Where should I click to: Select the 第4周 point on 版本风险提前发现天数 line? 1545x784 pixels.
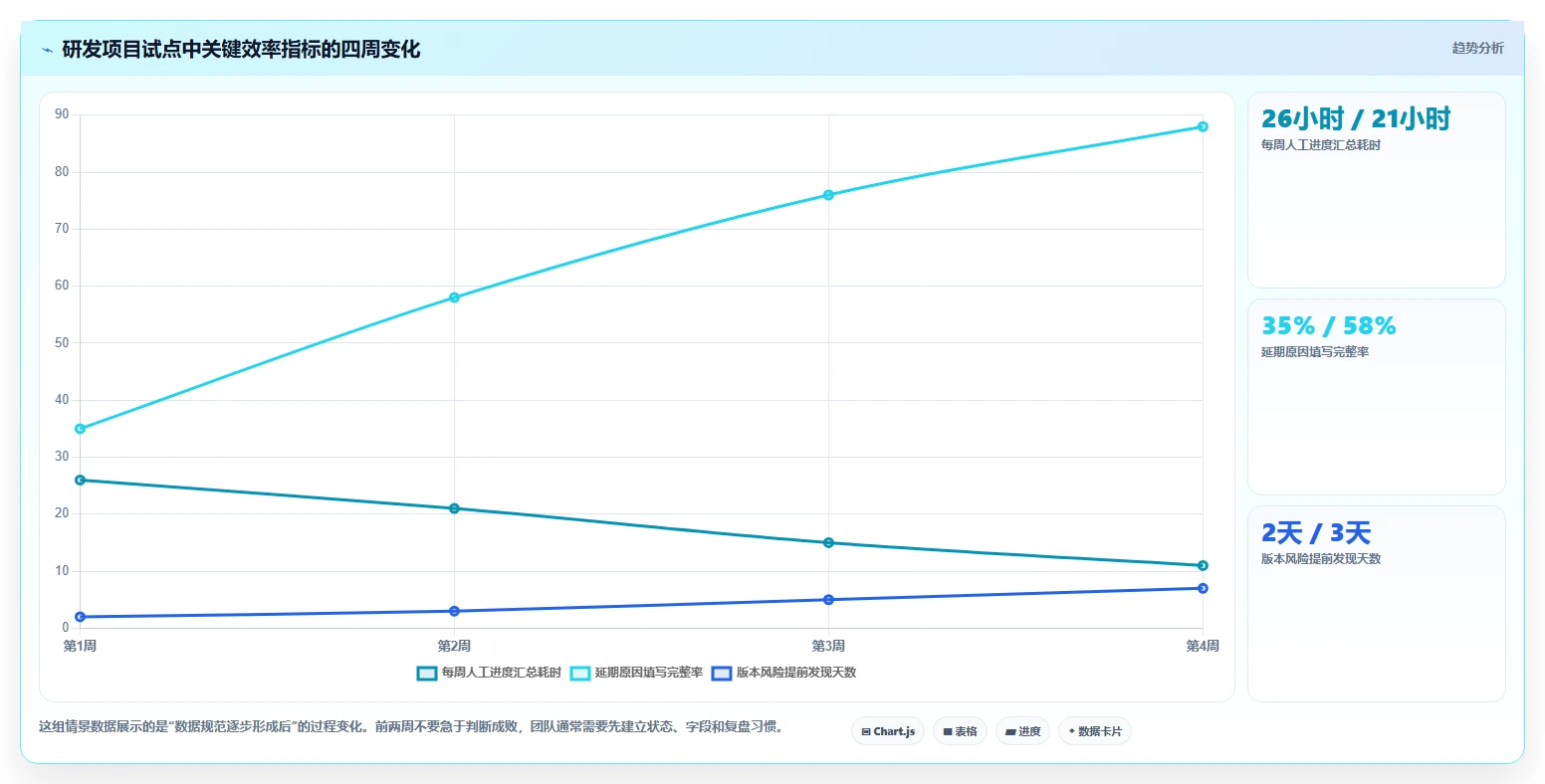pos(1203,588)
